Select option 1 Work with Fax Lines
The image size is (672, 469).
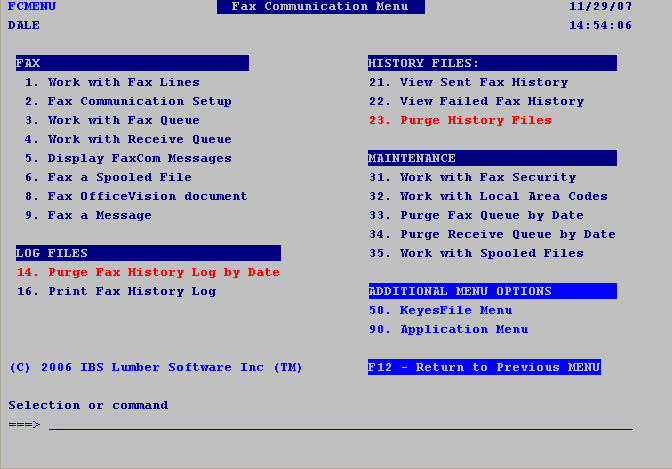pos(112,82)
